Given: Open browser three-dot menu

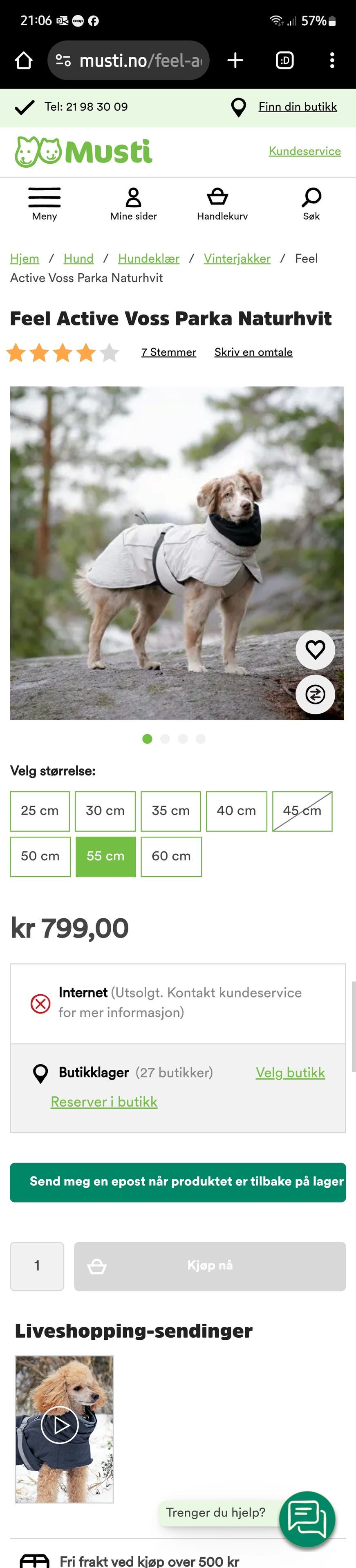Looking at the screenshot, I should click(x=331, y=60).
